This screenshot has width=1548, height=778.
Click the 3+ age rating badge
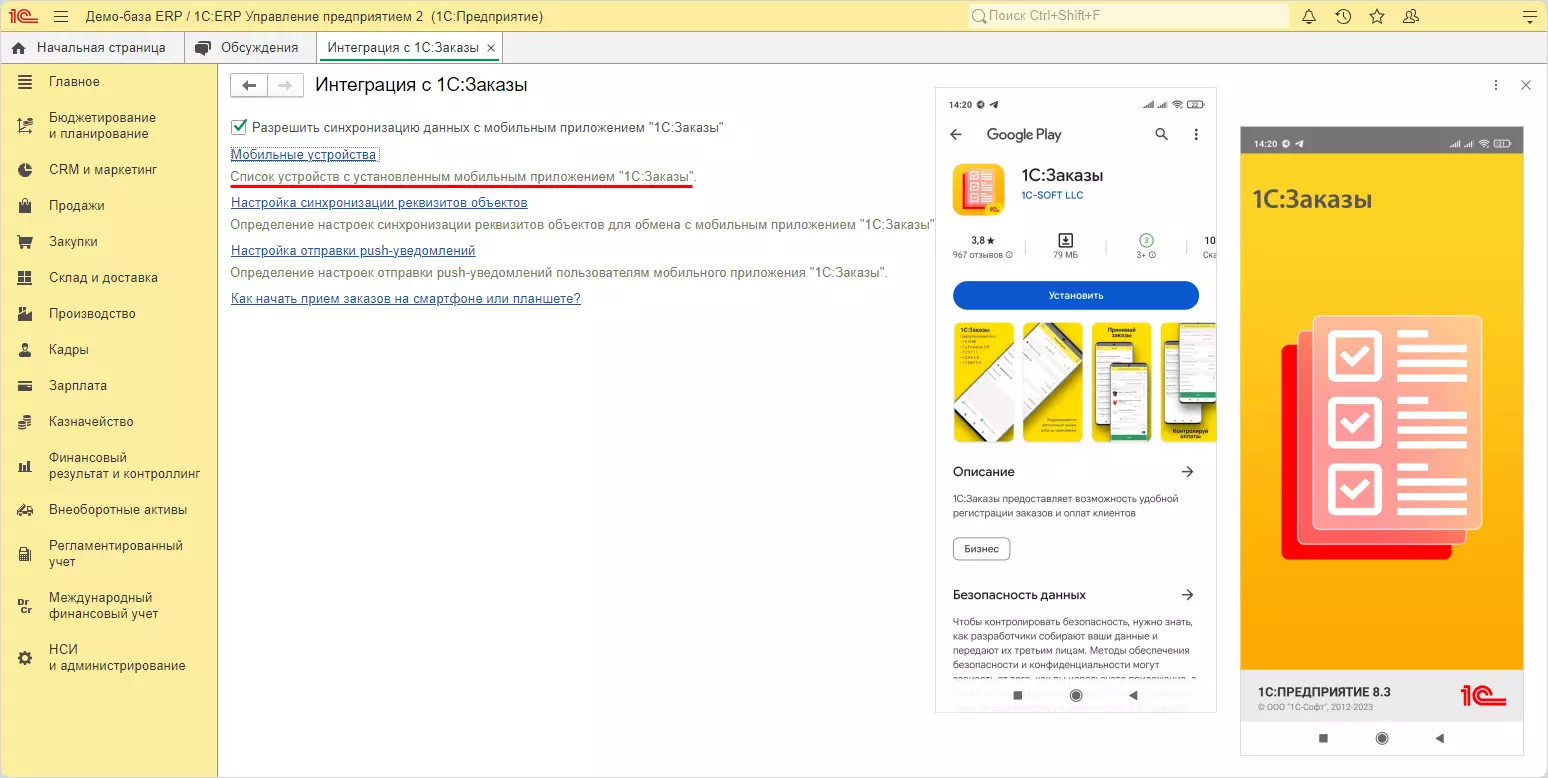pos(1147,240)
